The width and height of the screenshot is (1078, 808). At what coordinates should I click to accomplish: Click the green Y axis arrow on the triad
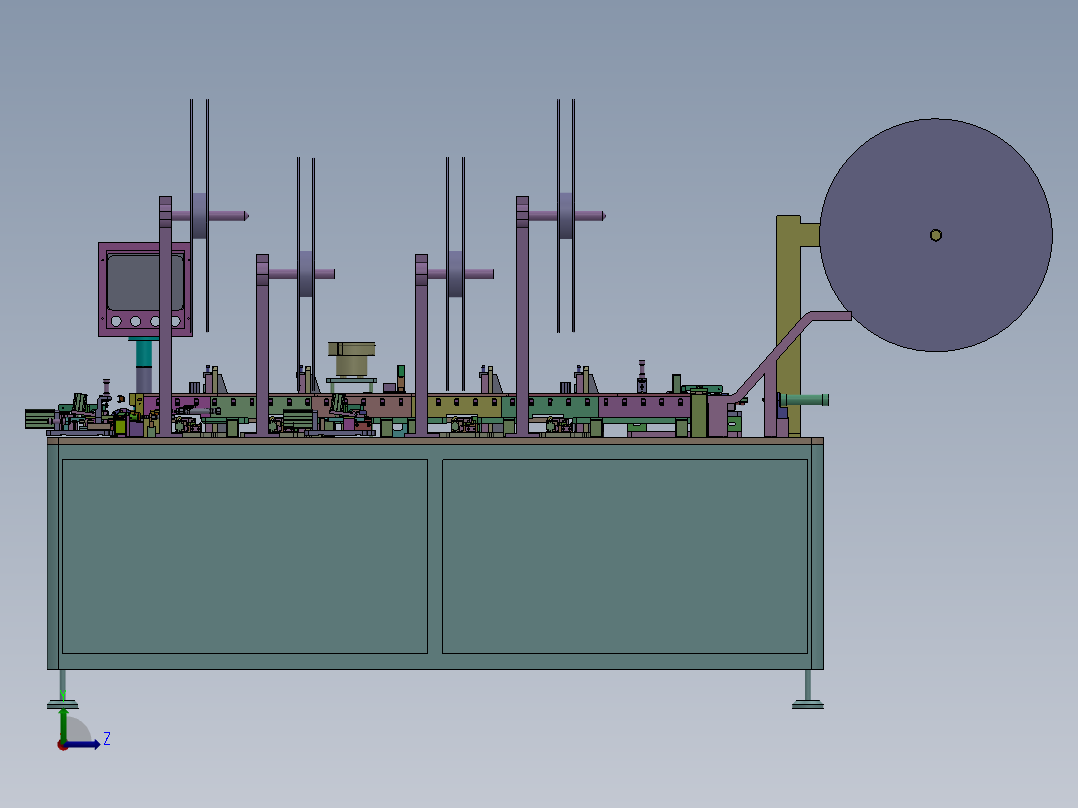click(x=63, y=724)
